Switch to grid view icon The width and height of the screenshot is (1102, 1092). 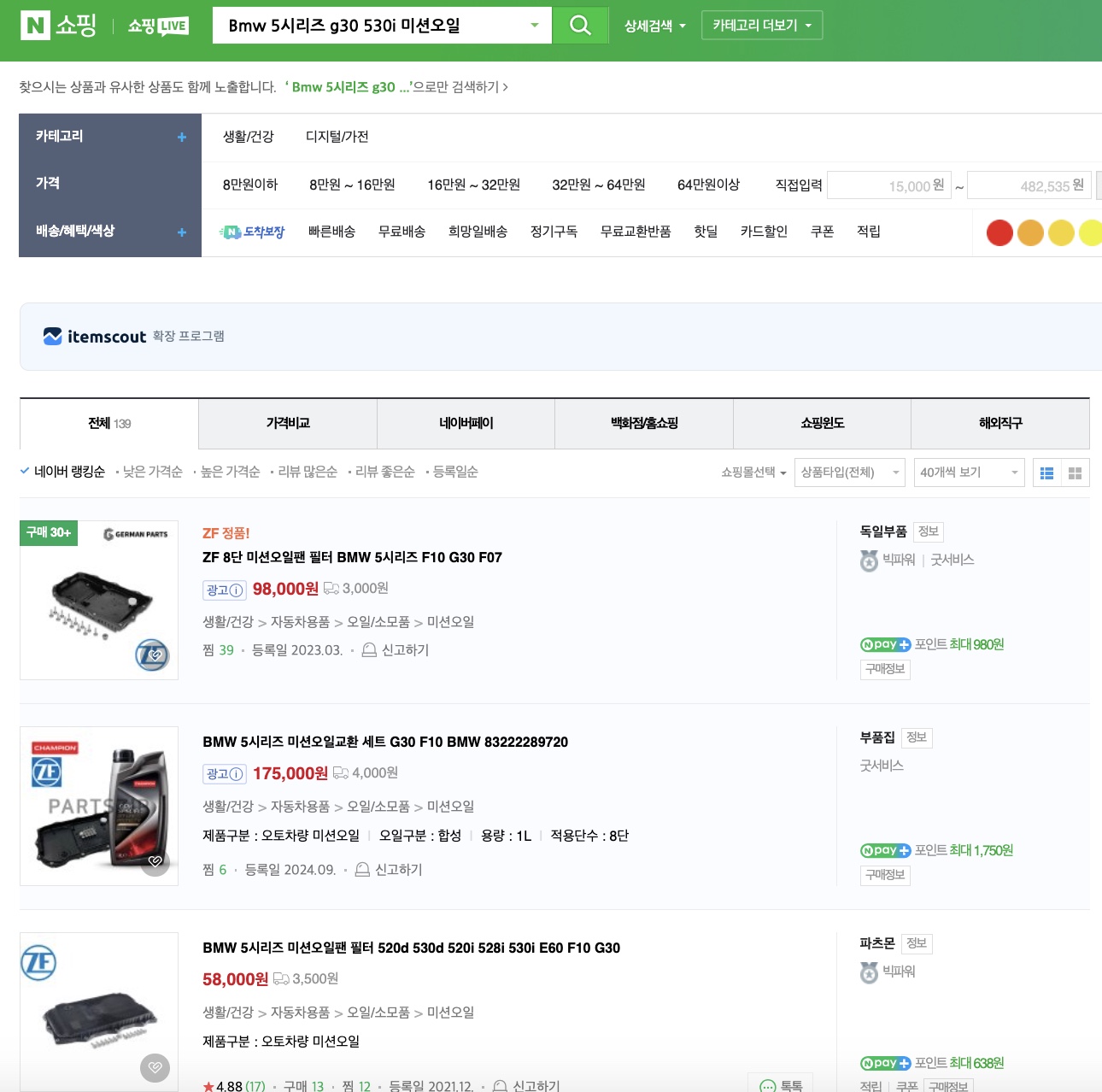click(1075, 473)
